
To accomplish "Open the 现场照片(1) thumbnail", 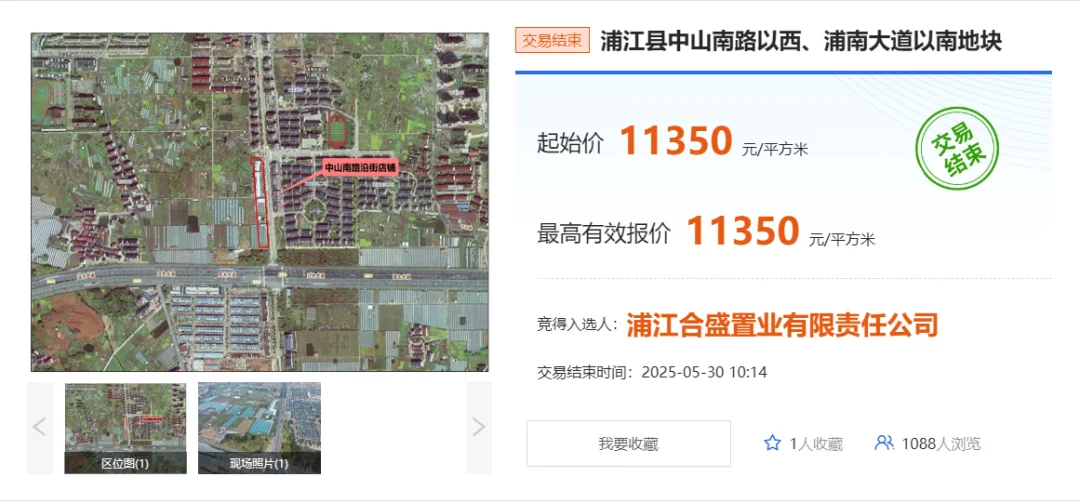I will click(259, 428).
